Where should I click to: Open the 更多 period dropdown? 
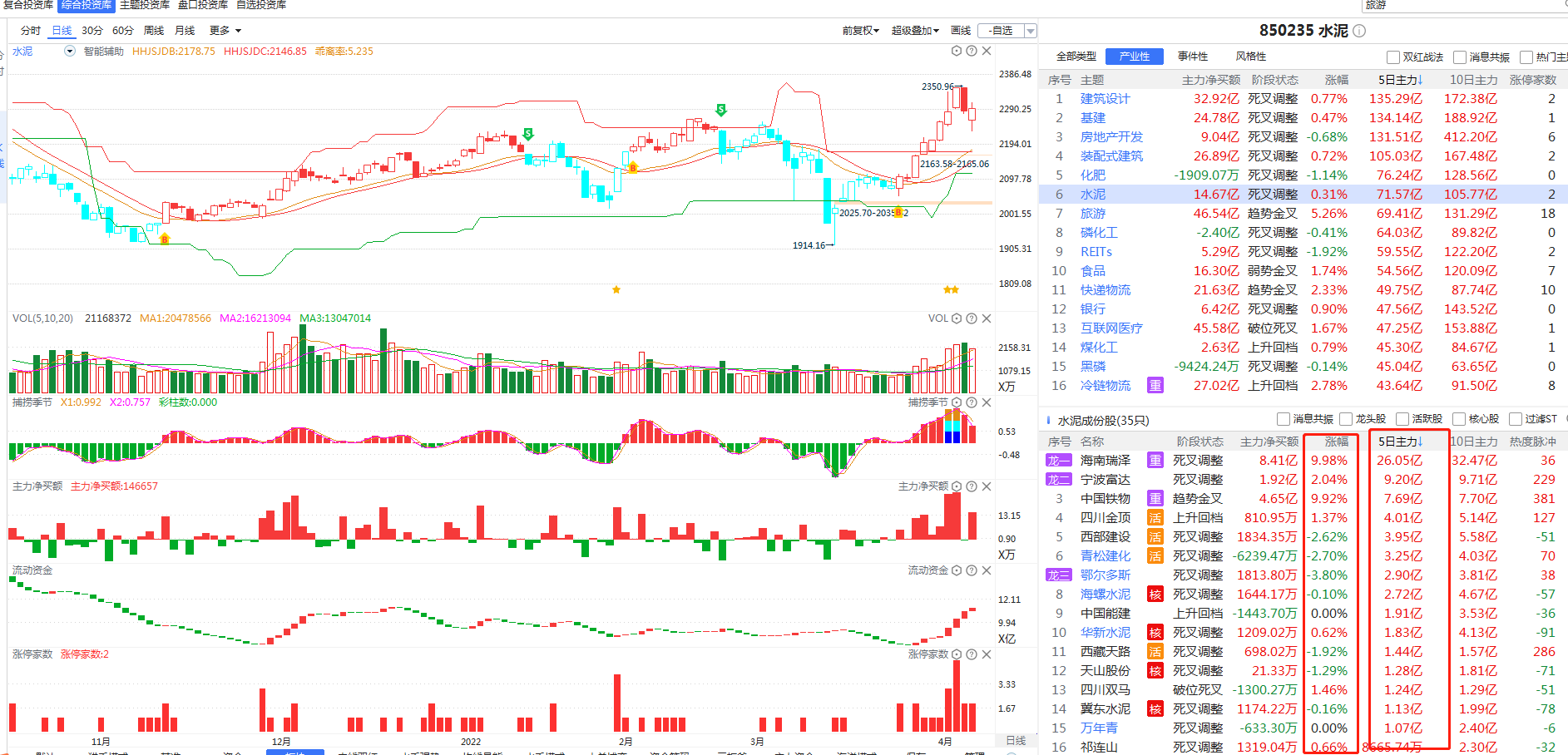(225, 31)
